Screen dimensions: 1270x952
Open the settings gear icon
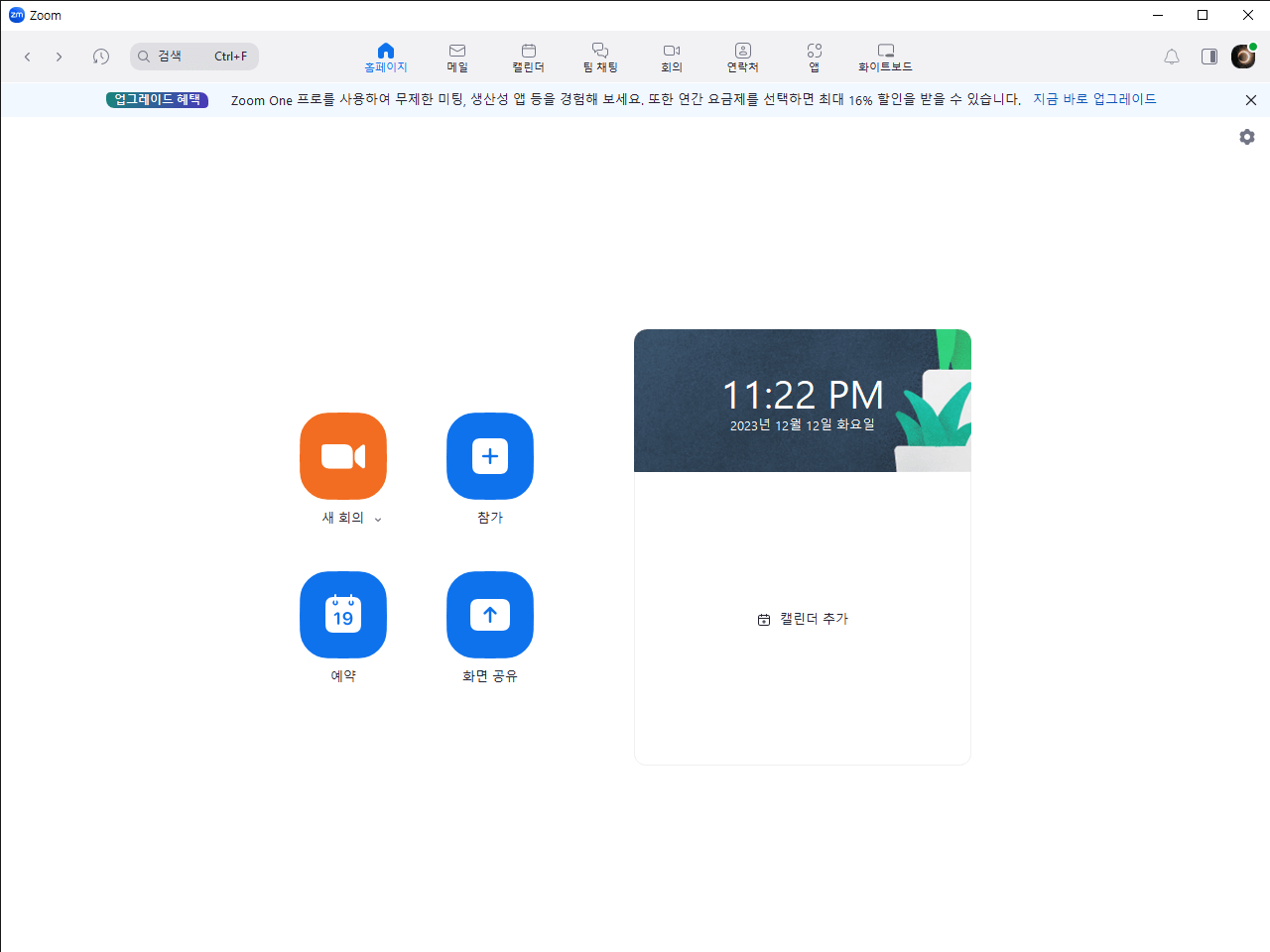point(1247,137)
